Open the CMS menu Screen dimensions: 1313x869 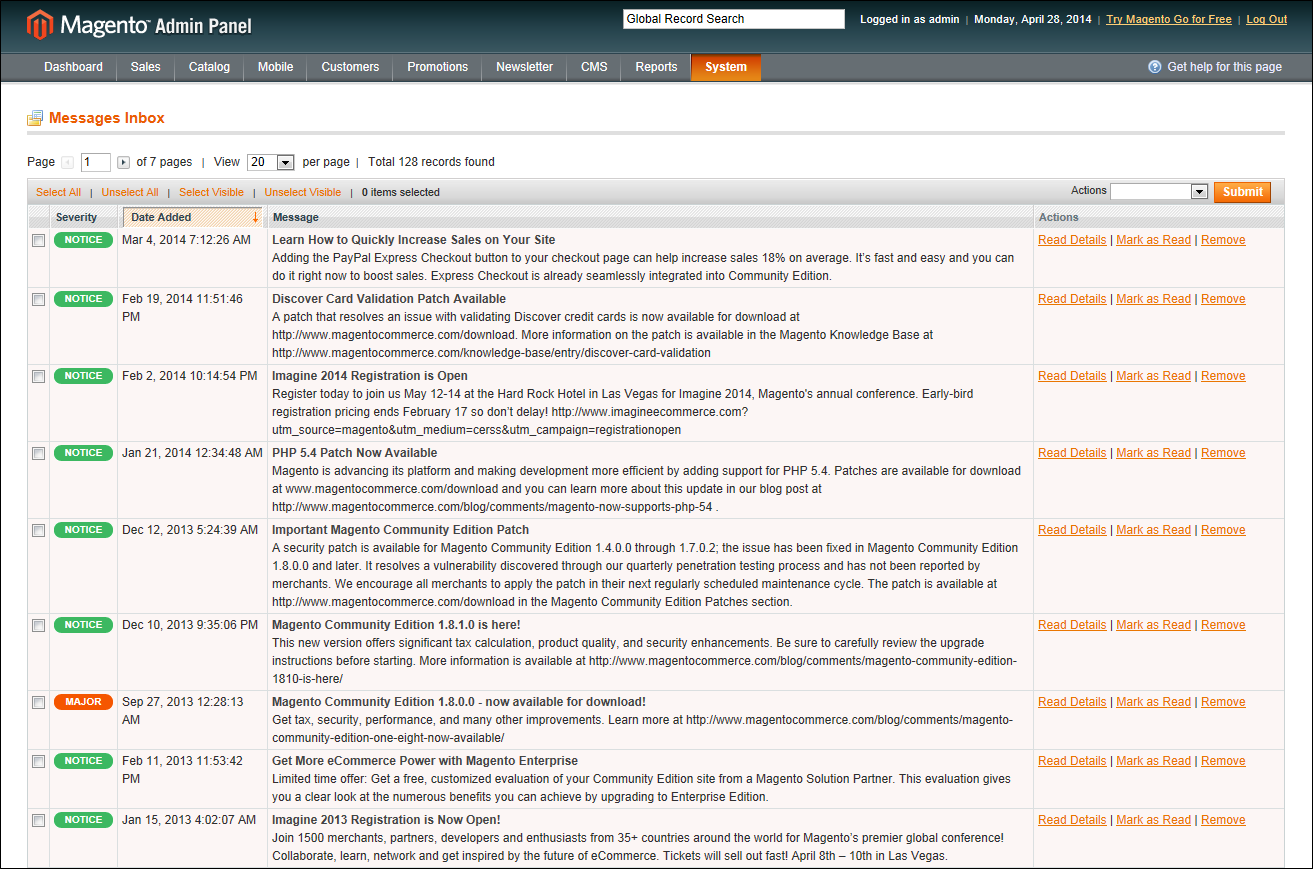tap(594, 67)
